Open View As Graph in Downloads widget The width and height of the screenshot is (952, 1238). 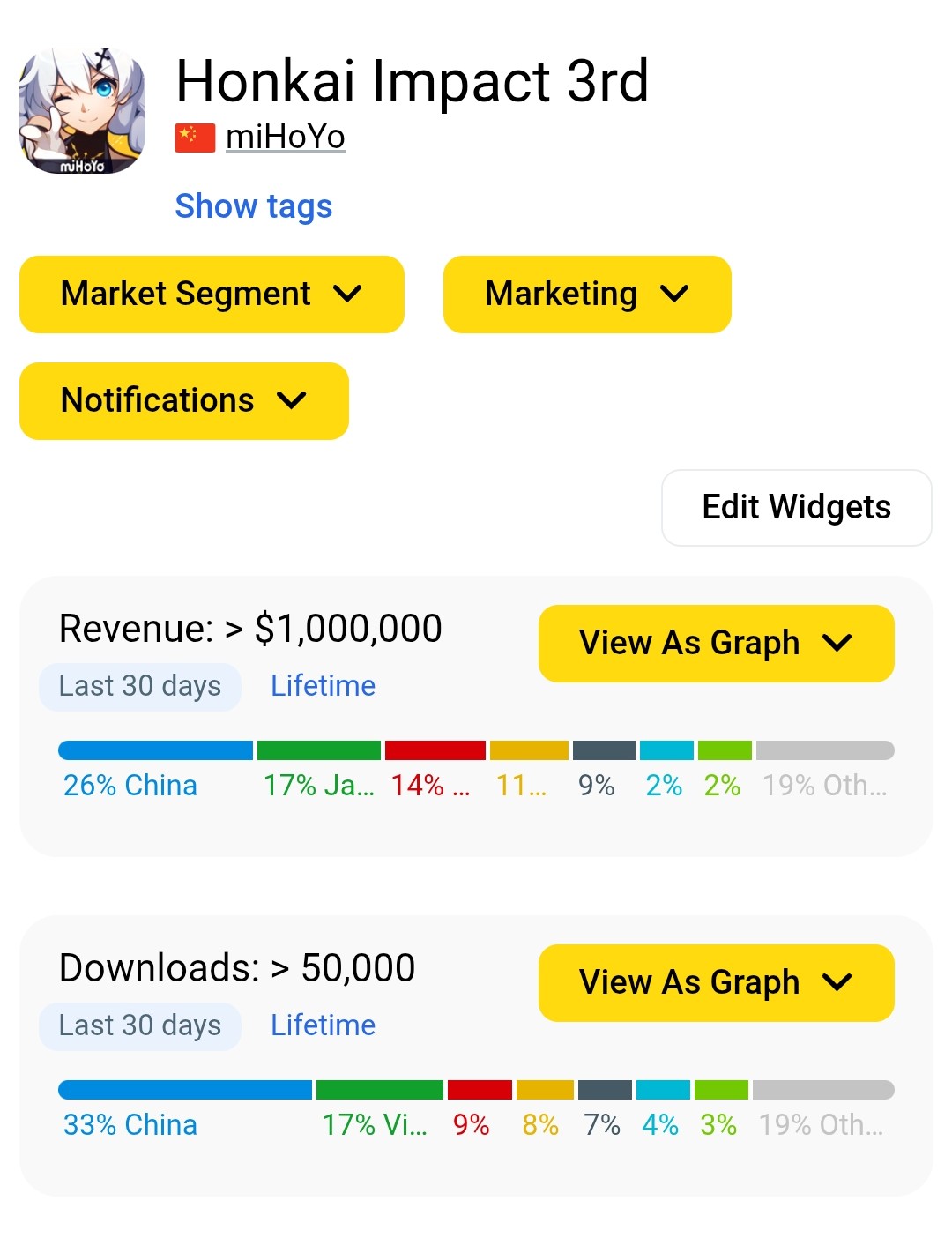pyautogui.click(x=717, y=983)
